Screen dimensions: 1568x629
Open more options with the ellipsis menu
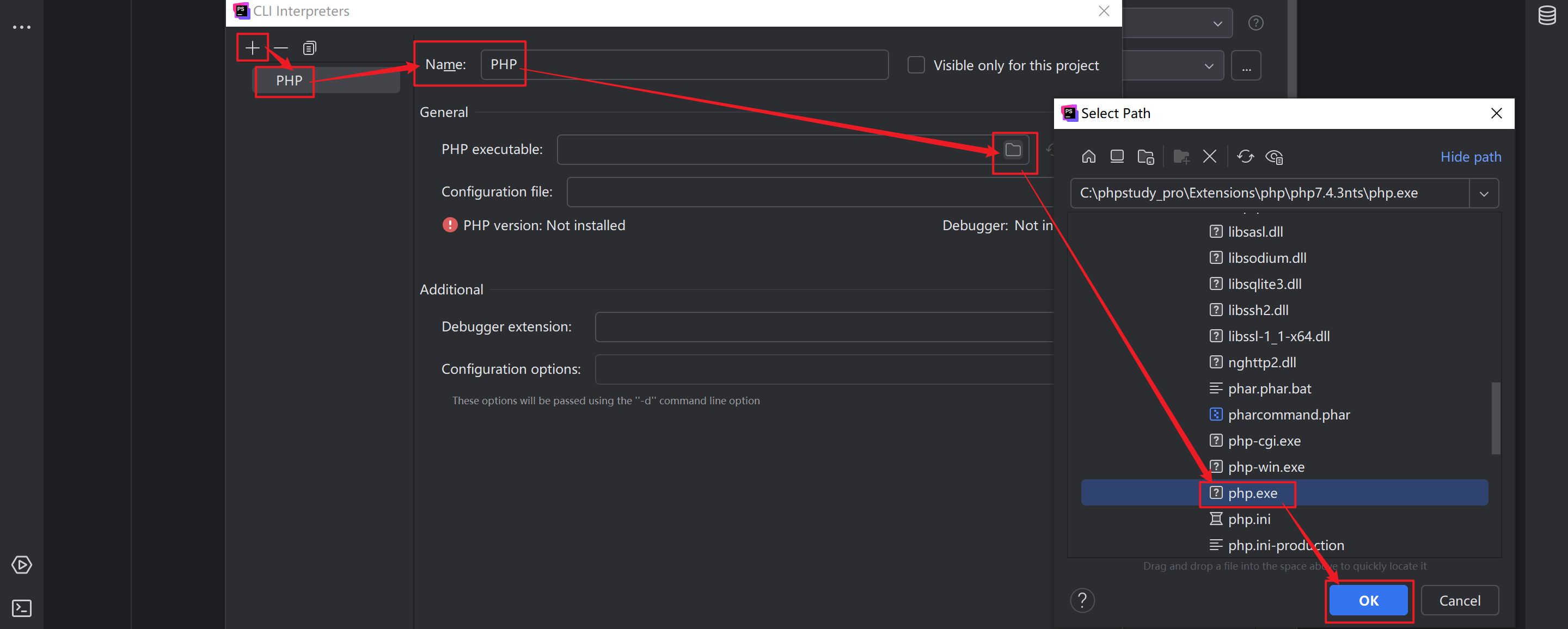[21, 27]
